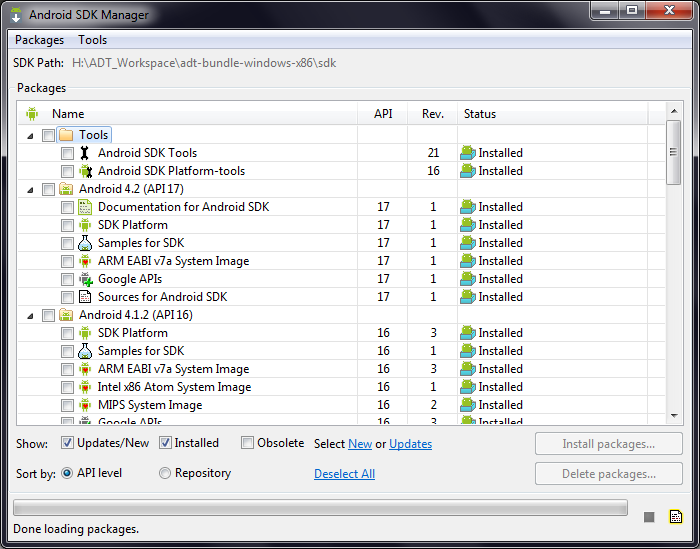Enable the Obsolete filter checkbox
Screen dimensions: 700x549
247,443
